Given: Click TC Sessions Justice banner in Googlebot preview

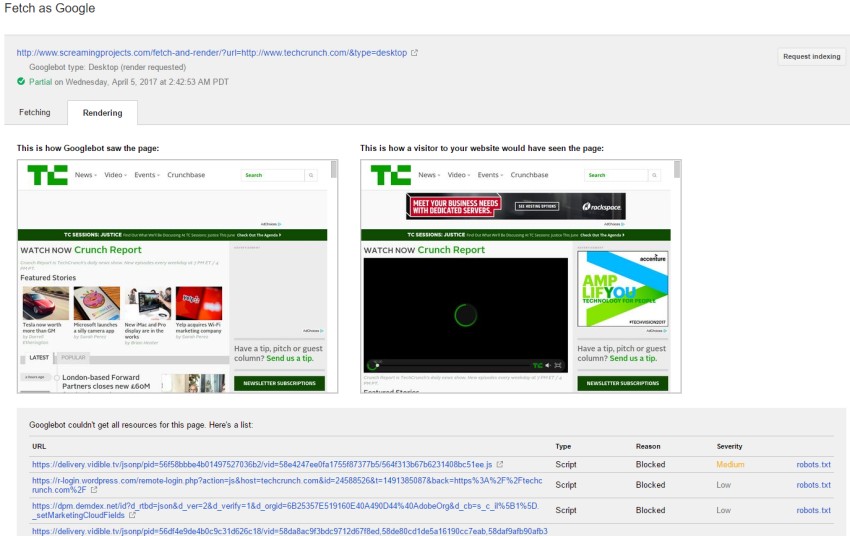Looking at the screenshot, I should coord(172,235).
